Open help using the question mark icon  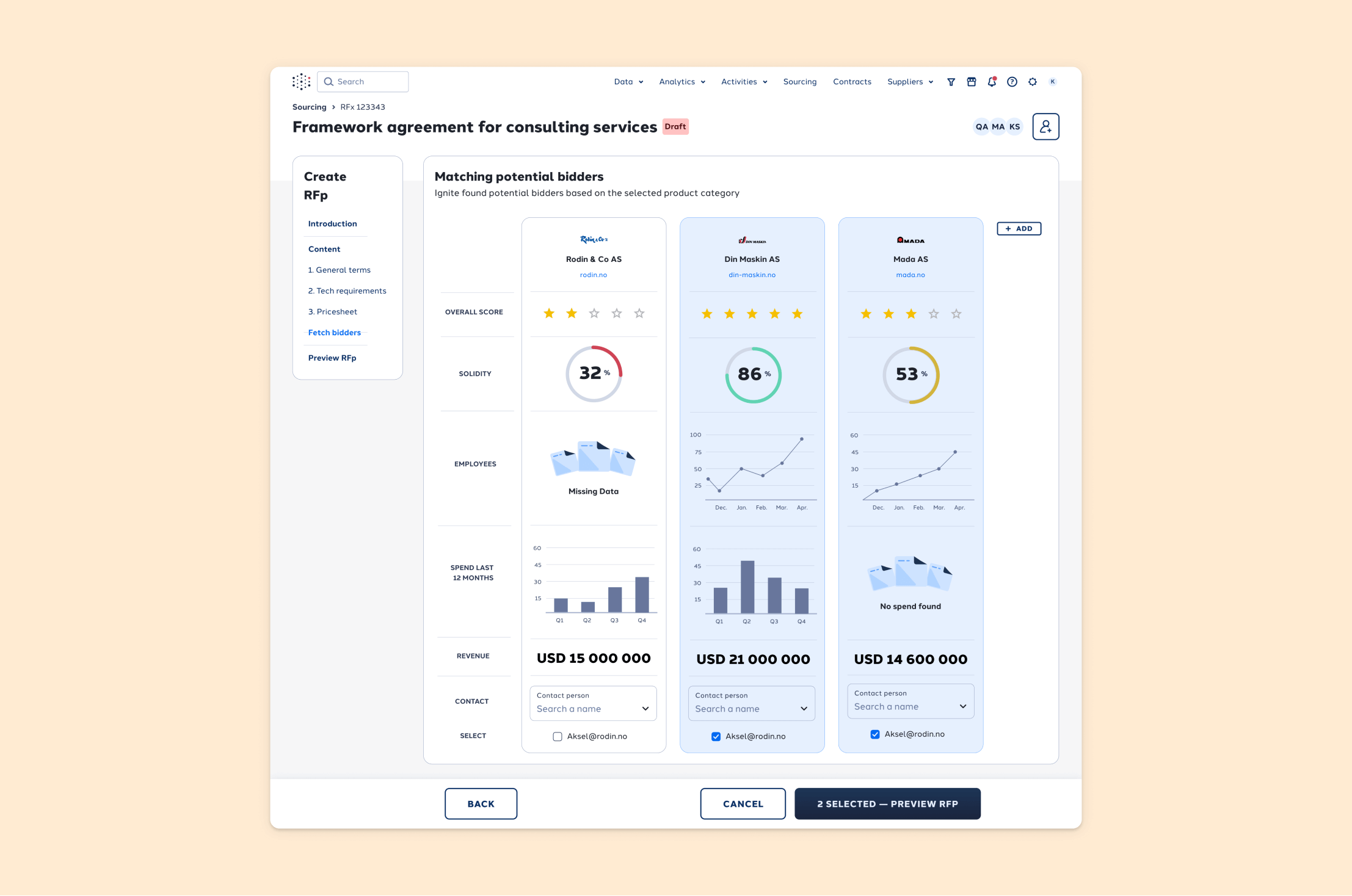tap(1012, 81)
